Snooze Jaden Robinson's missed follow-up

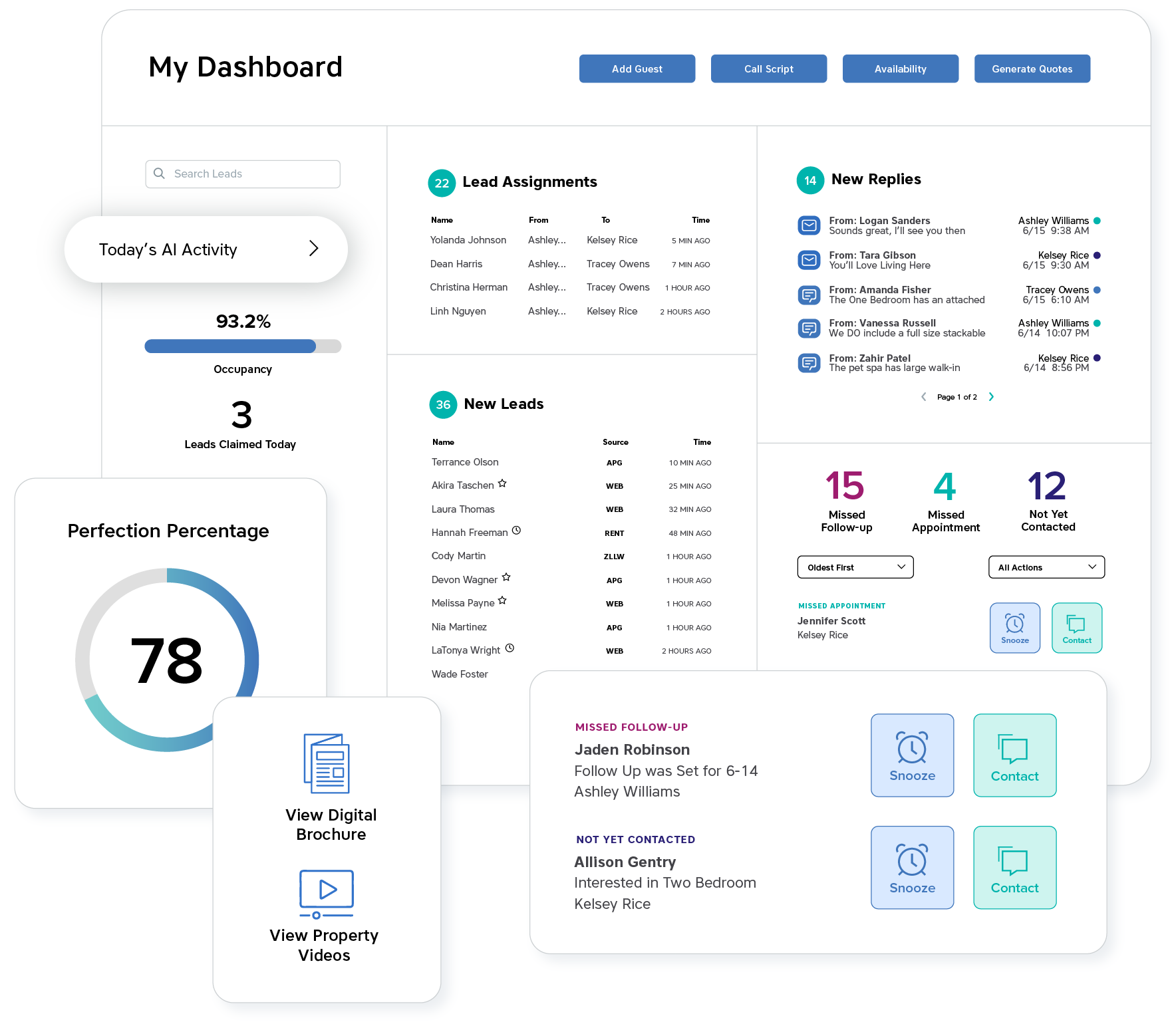tap(912, 755)
